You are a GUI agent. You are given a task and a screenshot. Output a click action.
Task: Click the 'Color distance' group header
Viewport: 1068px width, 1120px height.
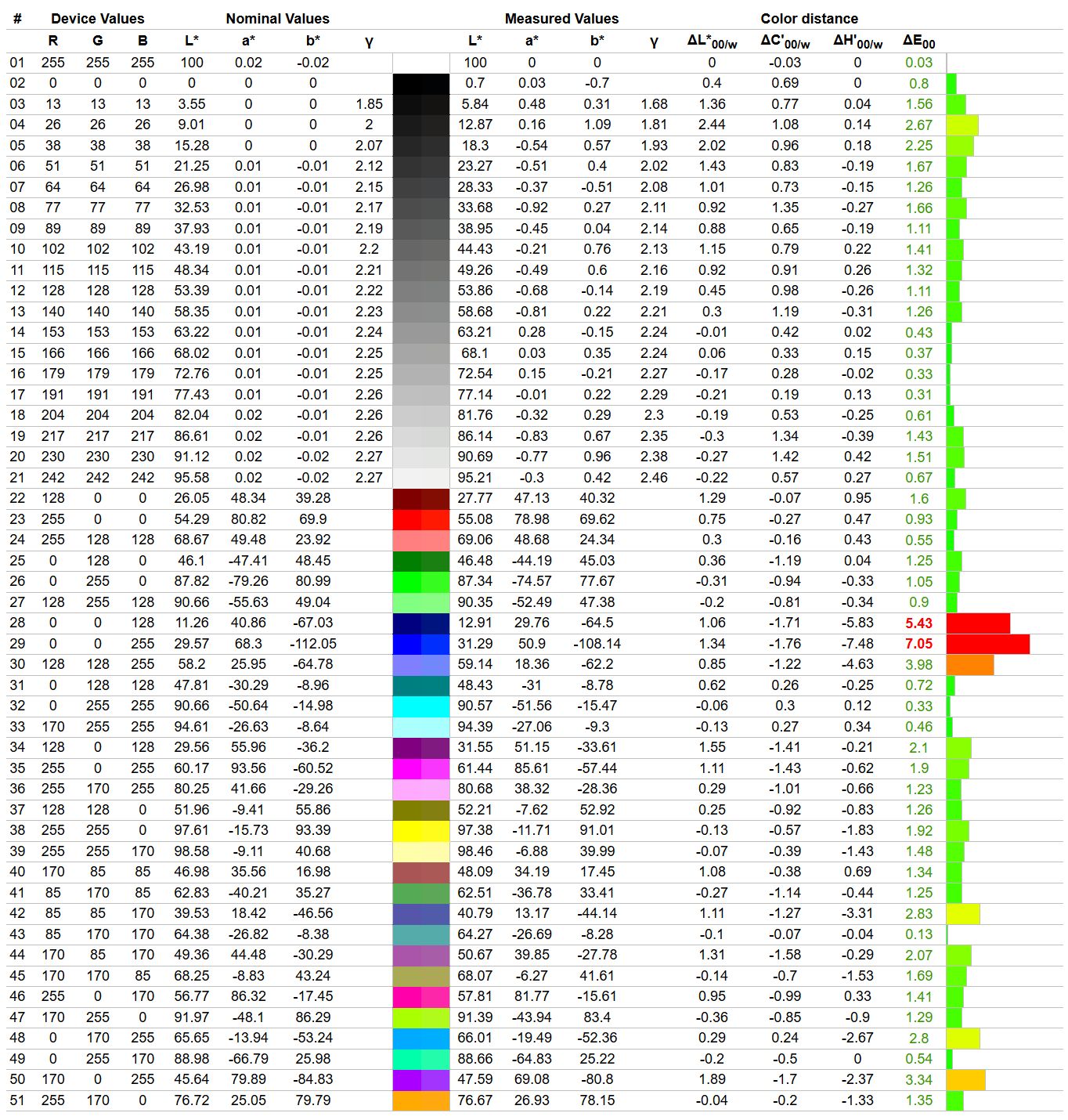coord(810,19)
